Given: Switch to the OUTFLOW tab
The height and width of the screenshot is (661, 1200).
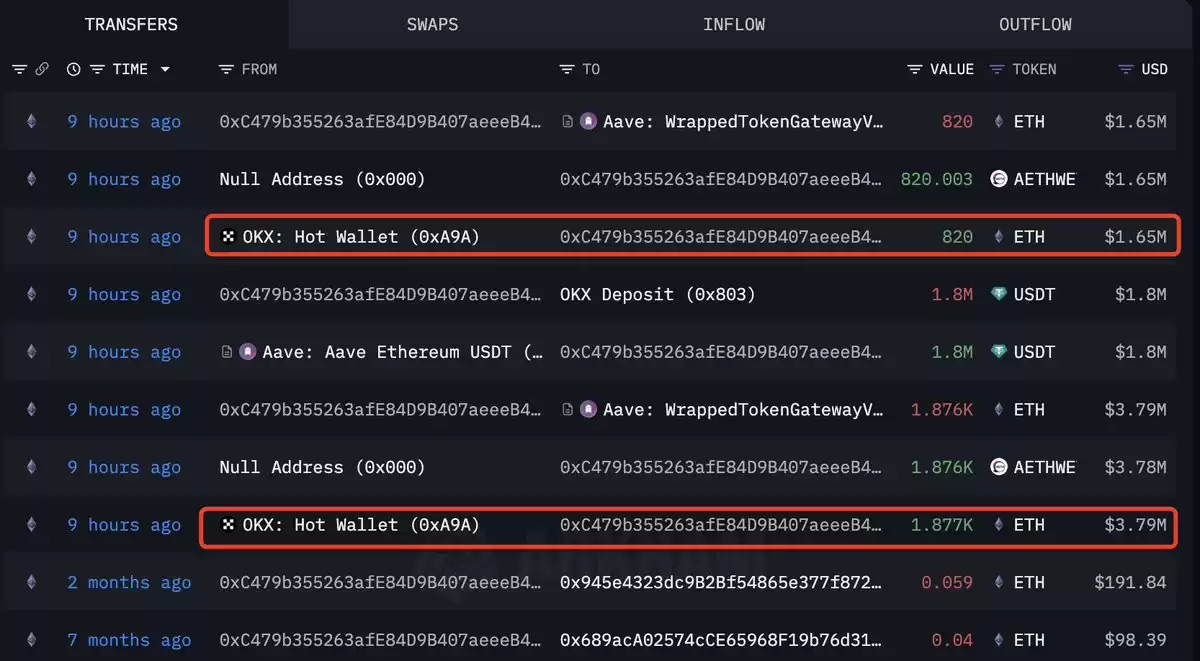Looking at the screenshot, I should click(1035, 24).
